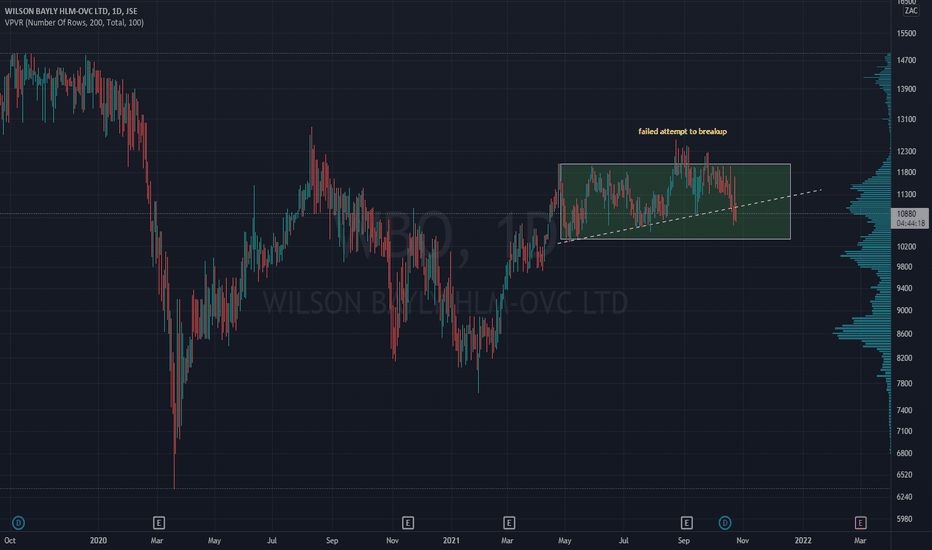This screenshot has height=550, width=932.
Task: Click the current price label 10880
Action: point(906,213)
